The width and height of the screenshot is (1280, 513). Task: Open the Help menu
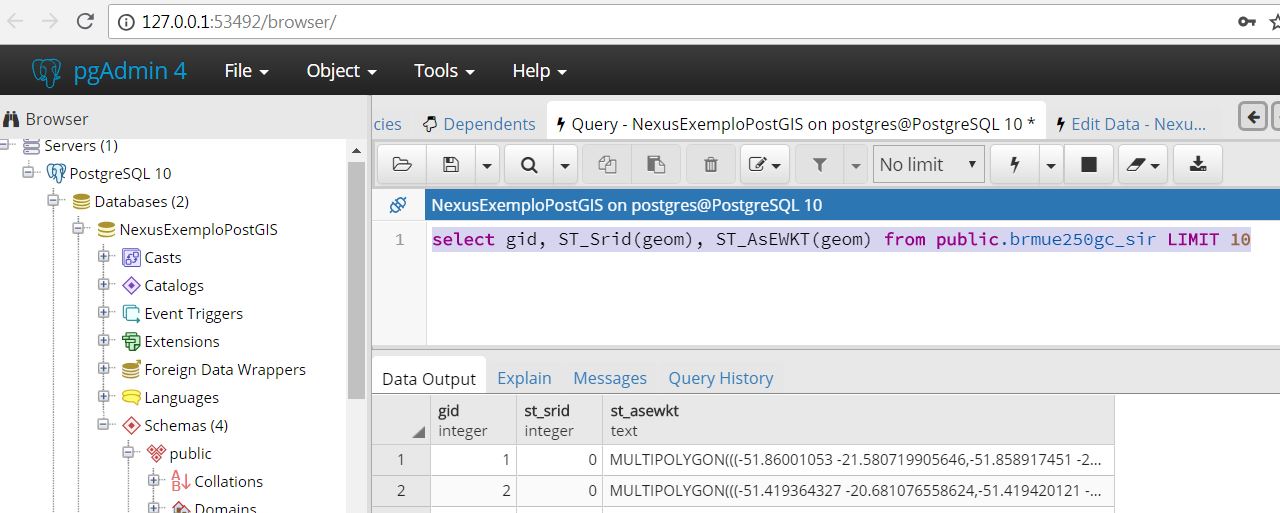(x=539, y=71)
